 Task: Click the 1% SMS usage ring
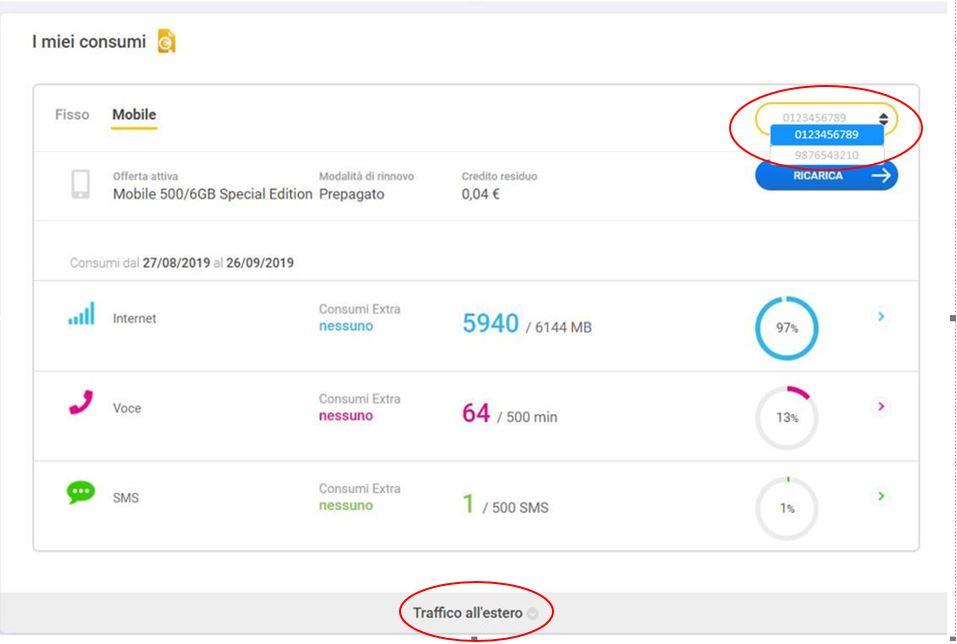(787, 508)
